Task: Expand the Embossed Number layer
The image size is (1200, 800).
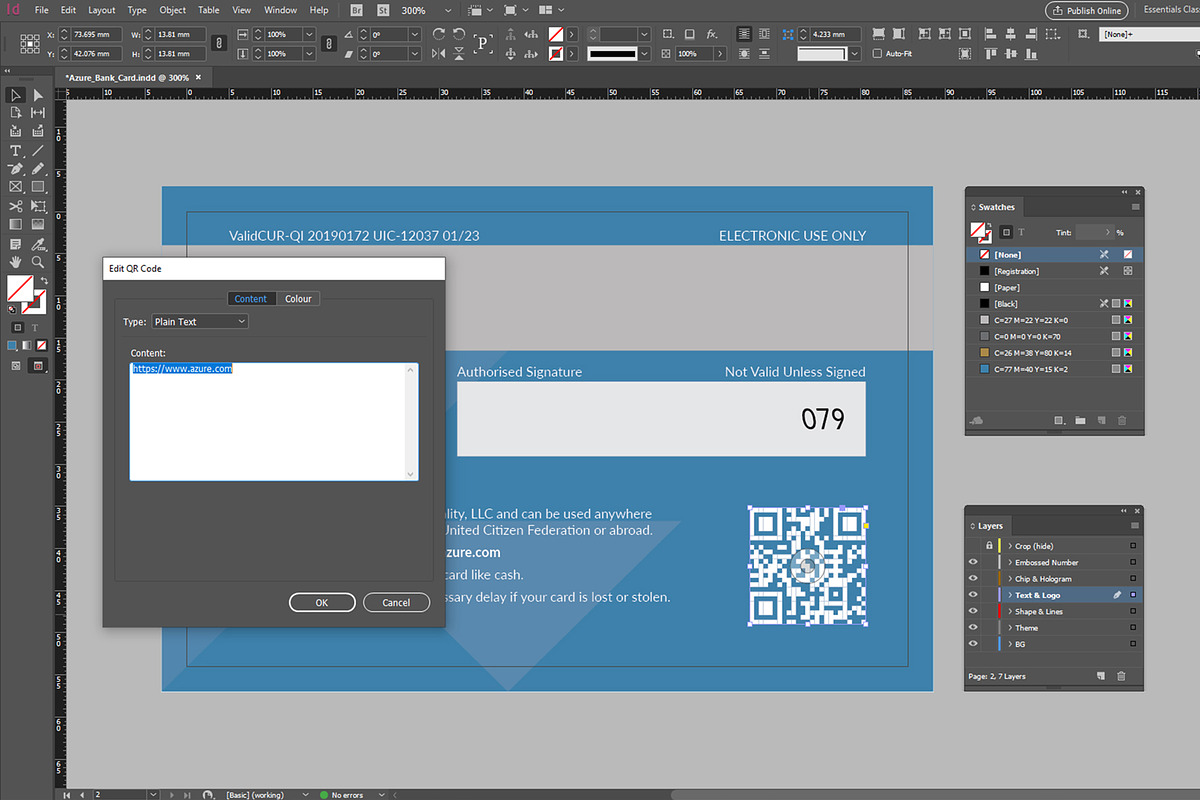Action: point(1010,562)
